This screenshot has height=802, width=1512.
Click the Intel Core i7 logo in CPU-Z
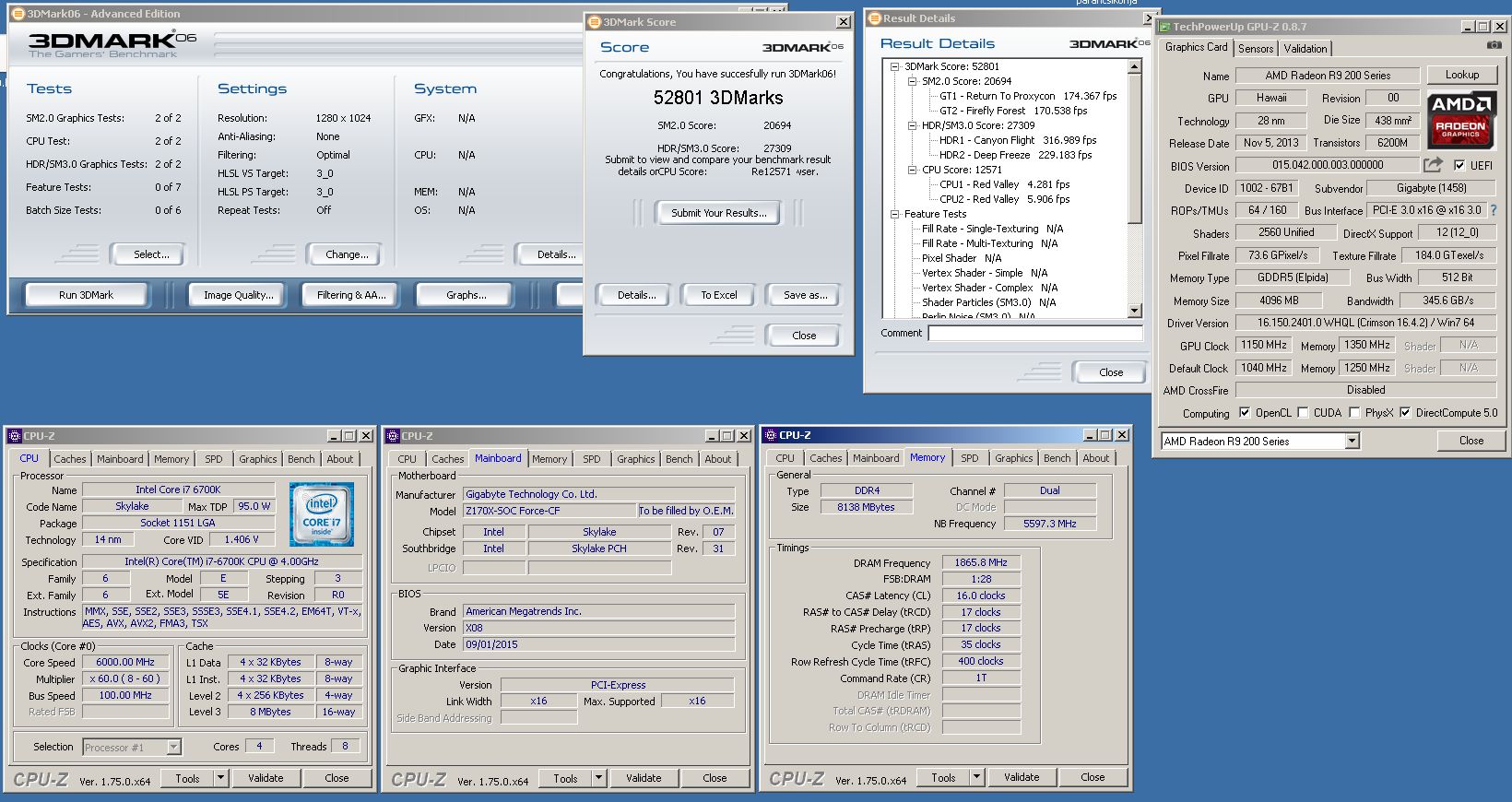(x=322, y=514)
